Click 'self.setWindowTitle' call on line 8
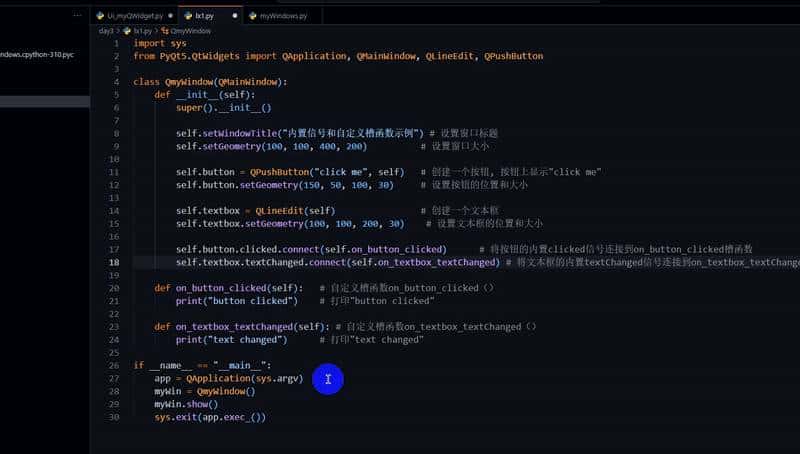Image resolution: width=800 pixels, height=454 pixels. 227,134
